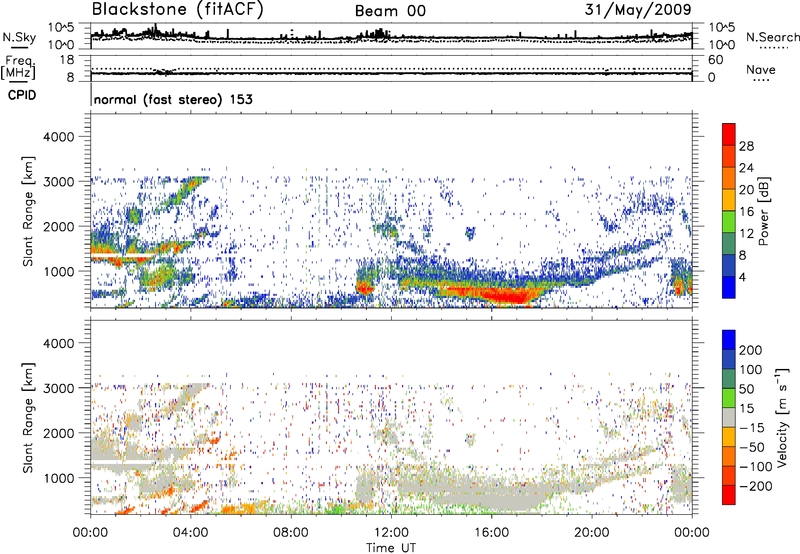Click the 'Power [dB]' colorbar label
The height and width of the screenshot is (554, 800).
tap(763, 211)
